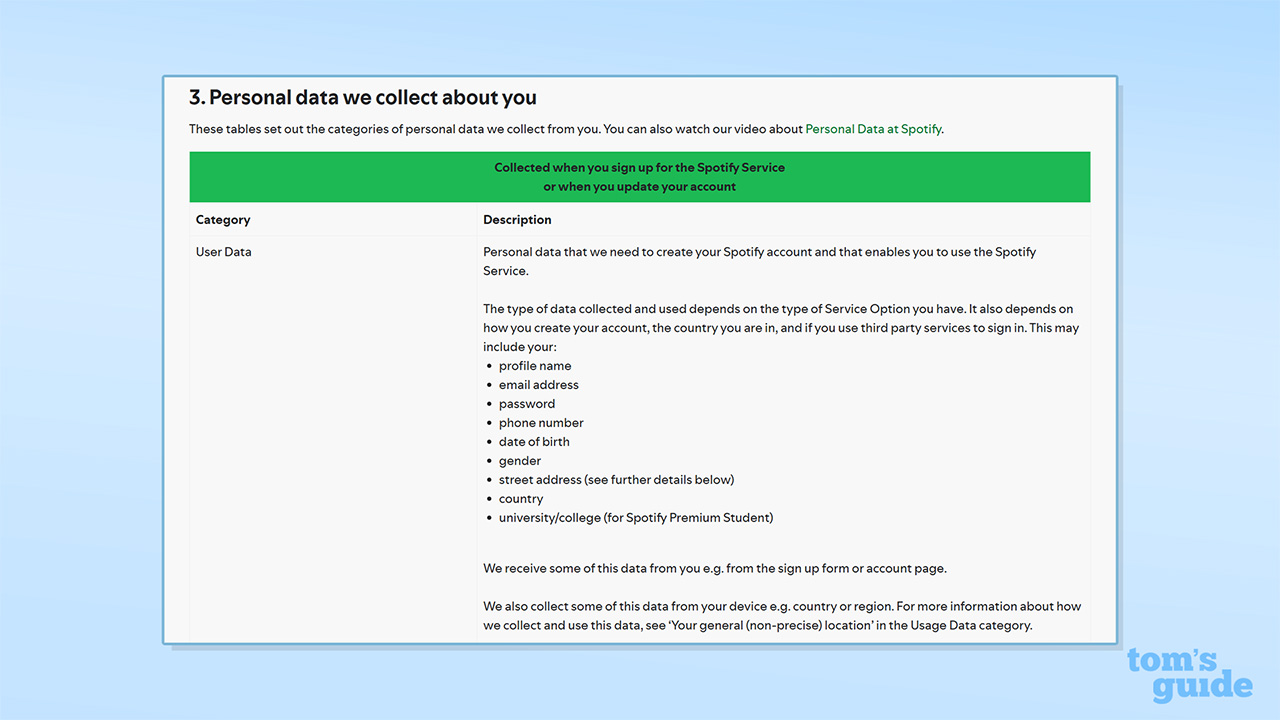Viewport: 1280px width, 720px height.
Task: Click the heading "3. Personal data we collect about you"
Action: [x=363, y=97]
